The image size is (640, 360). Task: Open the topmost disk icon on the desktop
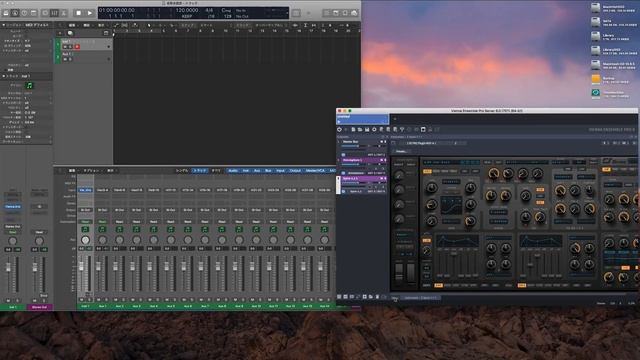pyautogui.click(x=596, y=8)
